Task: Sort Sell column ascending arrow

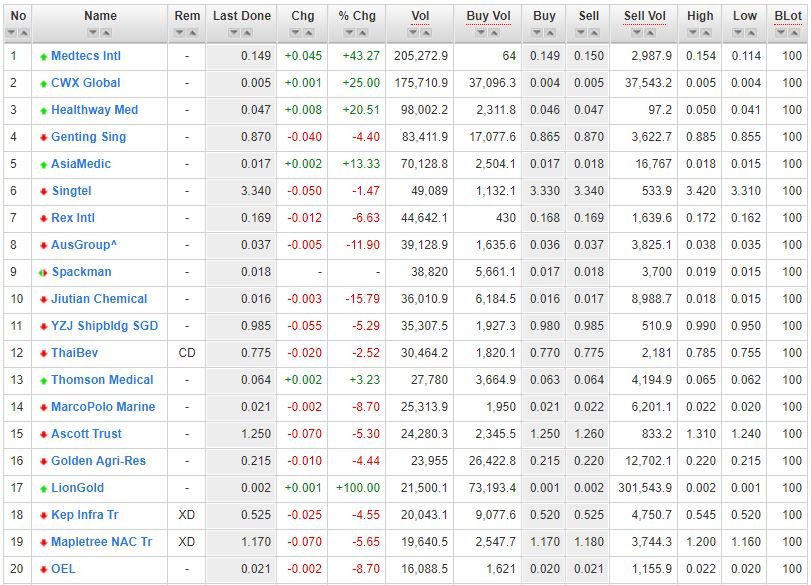Action: point(595,33)
